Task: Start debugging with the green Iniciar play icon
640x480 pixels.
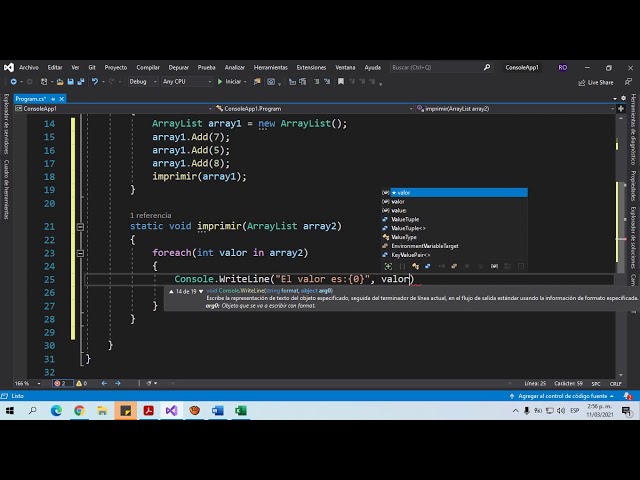Action: click(220, 82)
